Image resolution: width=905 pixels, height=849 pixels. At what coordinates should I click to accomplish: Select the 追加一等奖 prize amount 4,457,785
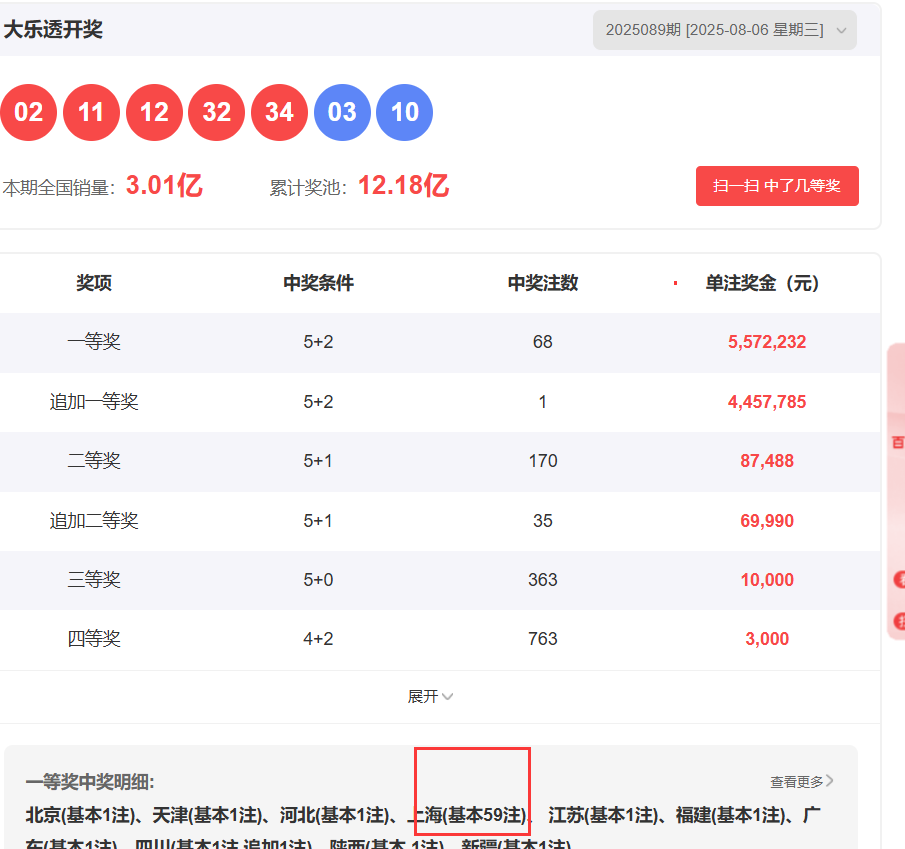(x=767, y=402)
